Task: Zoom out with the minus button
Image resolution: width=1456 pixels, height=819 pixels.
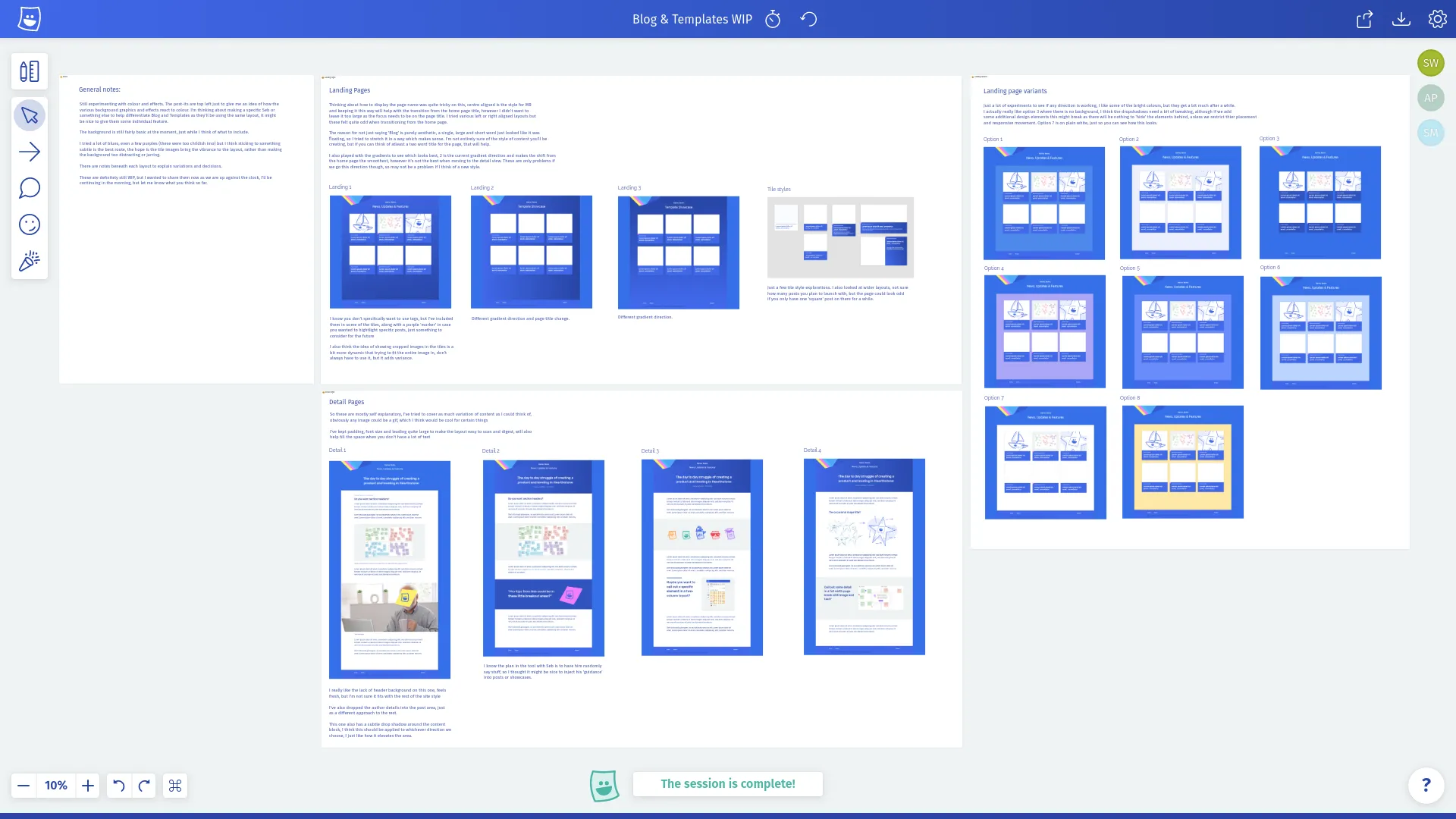Action: pyautogui.click(x=24, y=786)
